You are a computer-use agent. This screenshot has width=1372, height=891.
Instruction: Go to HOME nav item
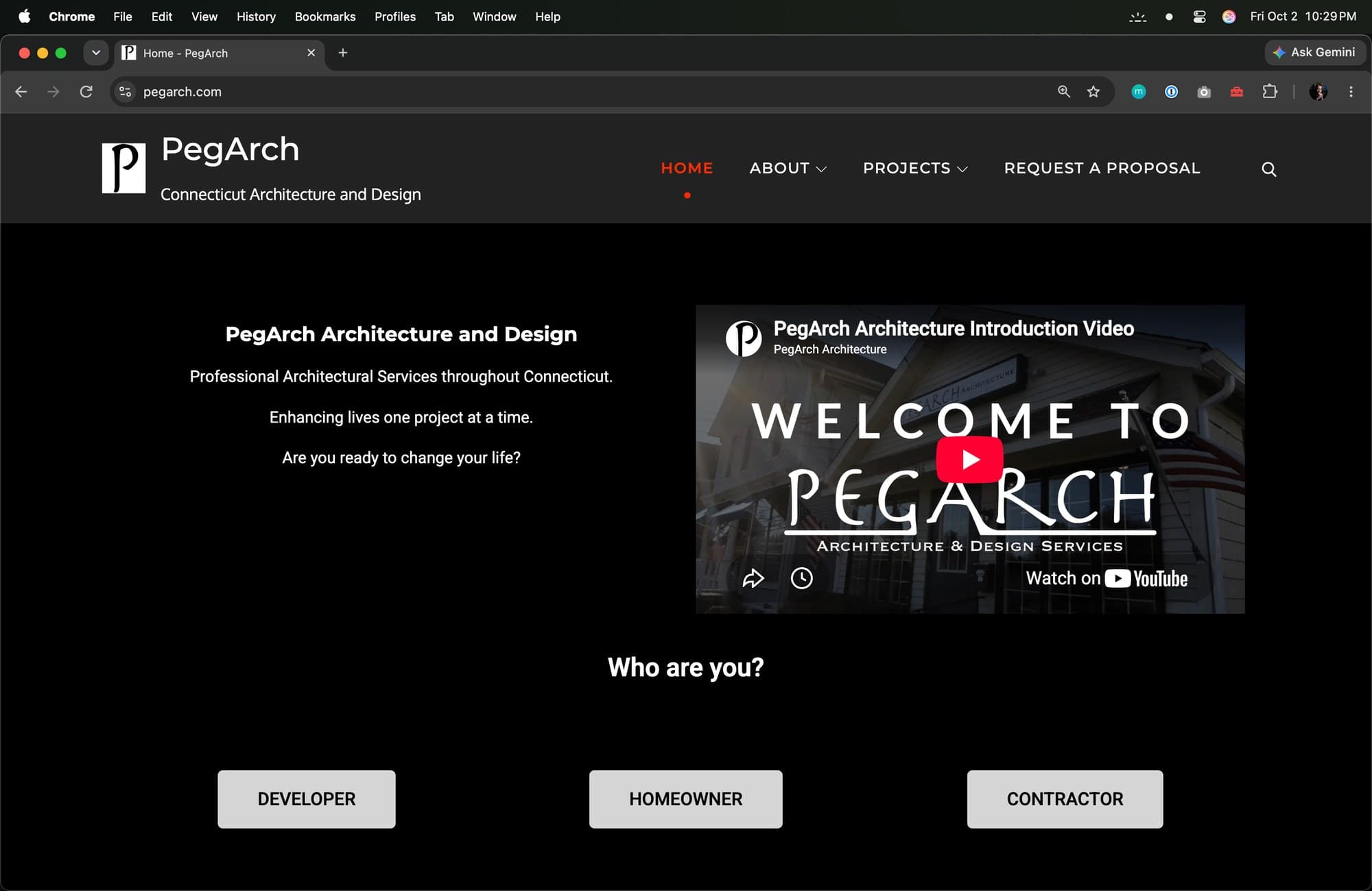[687, 168]
